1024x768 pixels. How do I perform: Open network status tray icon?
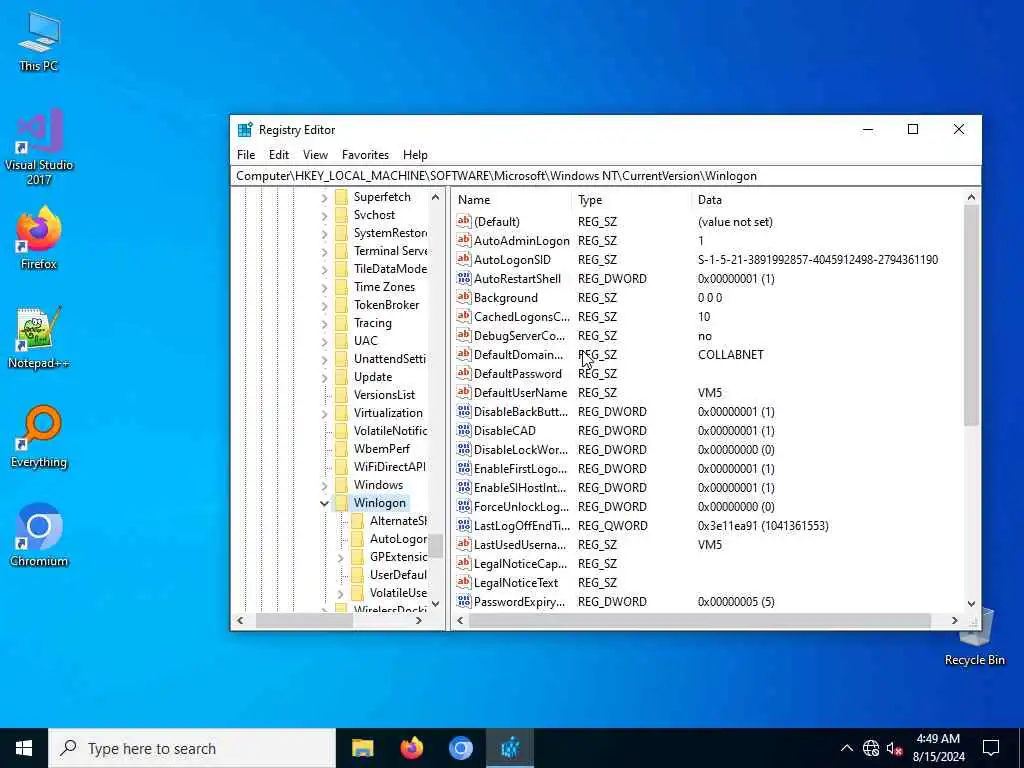tap(871, 748)
